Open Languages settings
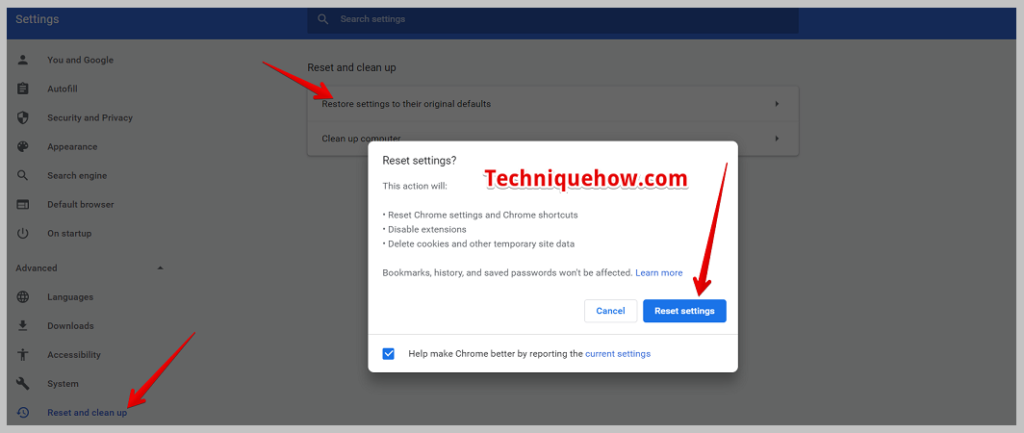The width and height of the screenshot is (1024, 433). 70,297
